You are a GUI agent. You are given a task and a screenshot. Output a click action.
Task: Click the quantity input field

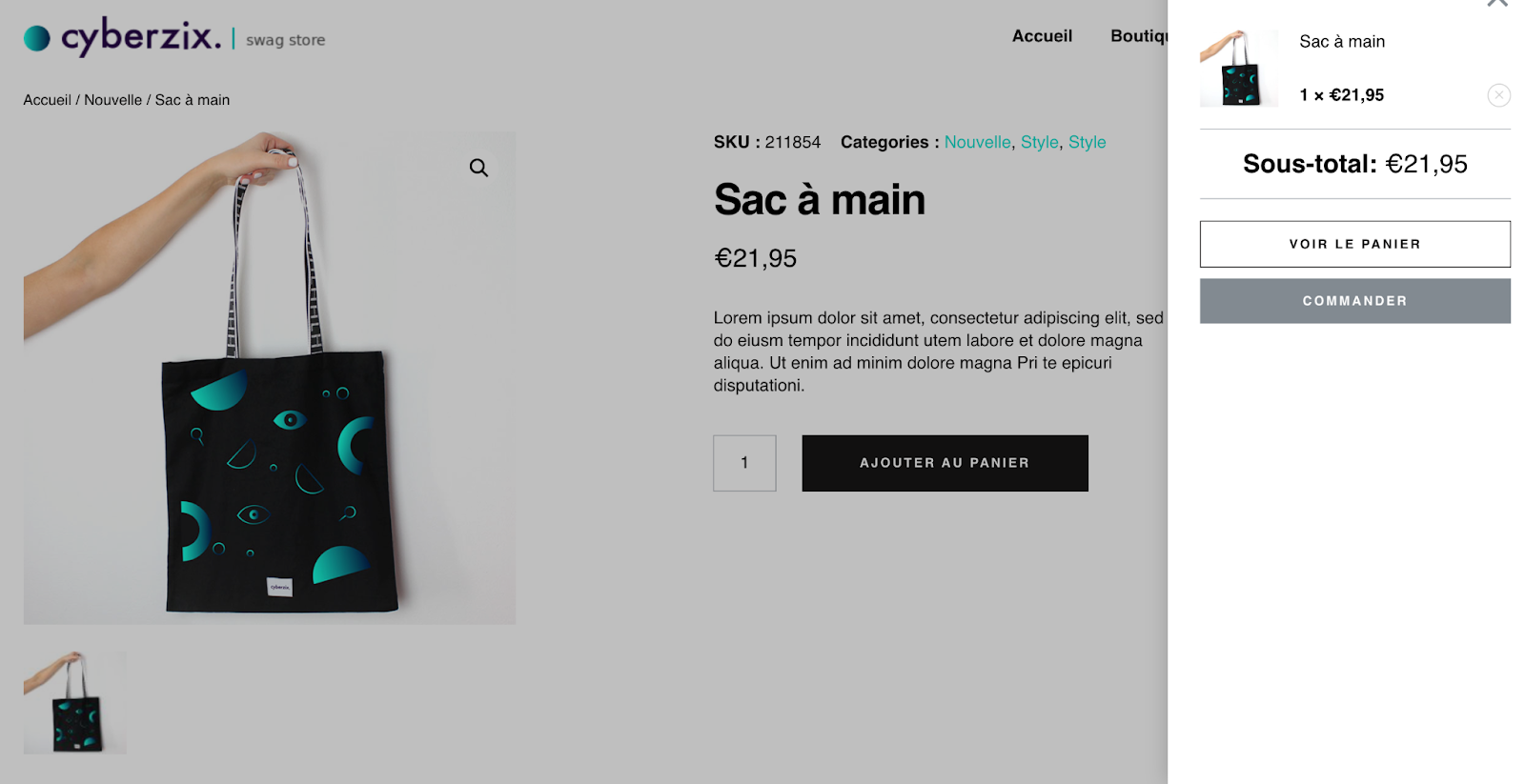click(x=744, y=463)
